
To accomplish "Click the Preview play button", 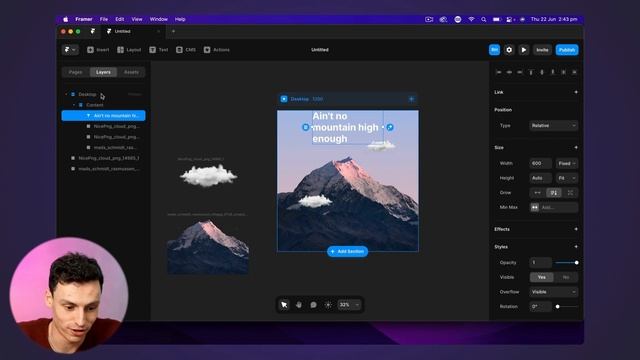I will (x=524, y=50).
